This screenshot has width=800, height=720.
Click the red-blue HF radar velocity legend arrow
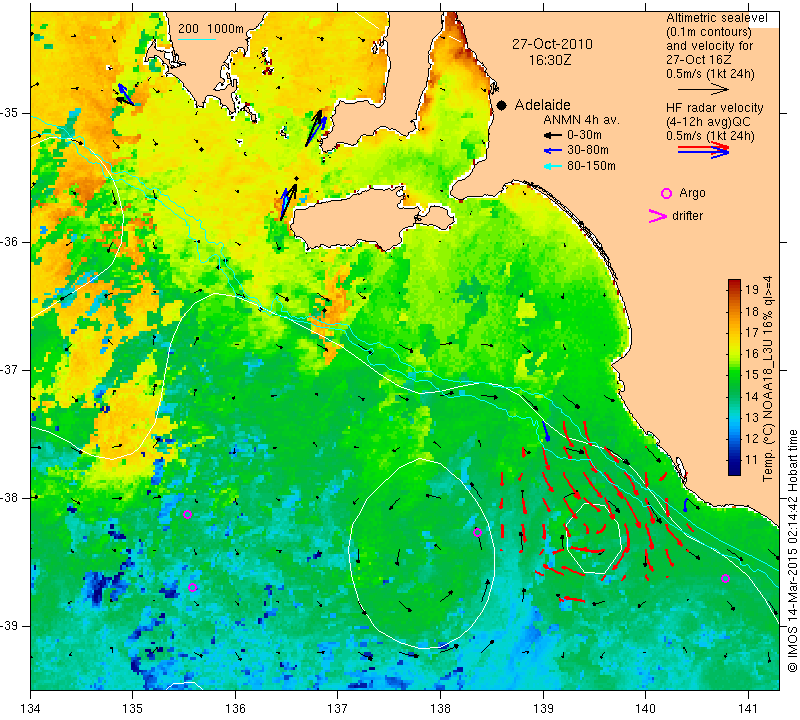704,150
